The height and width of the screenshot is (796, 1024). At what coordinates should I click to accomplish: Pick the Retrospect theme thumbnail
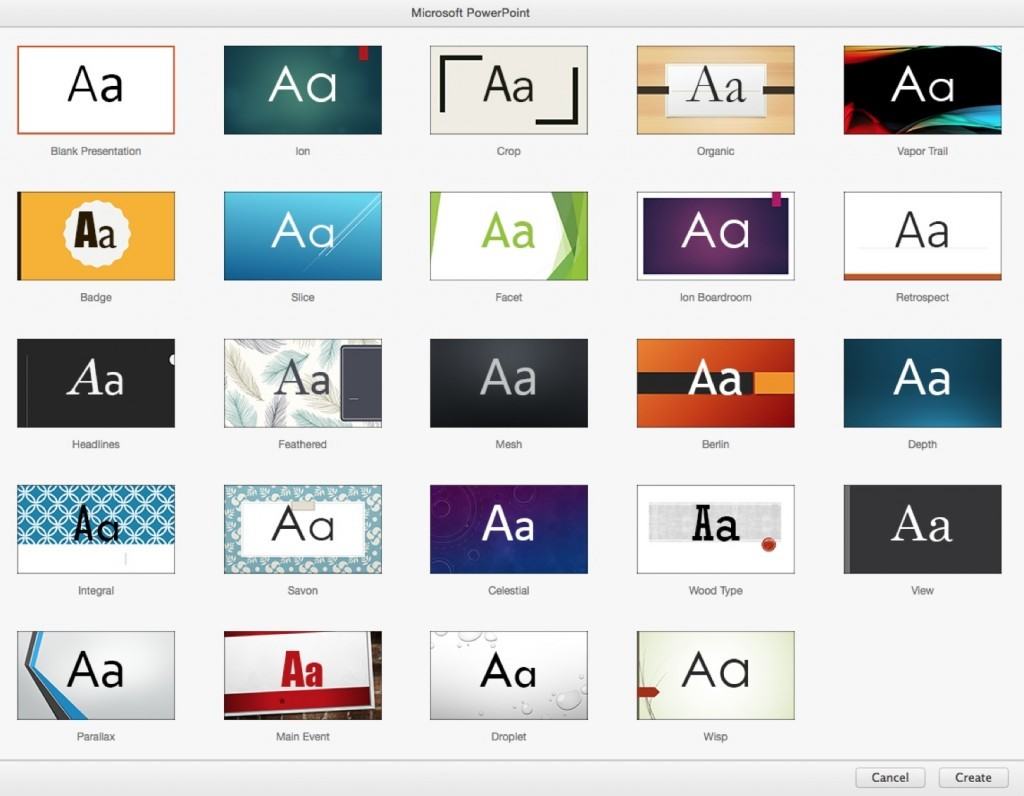(922, 236)
